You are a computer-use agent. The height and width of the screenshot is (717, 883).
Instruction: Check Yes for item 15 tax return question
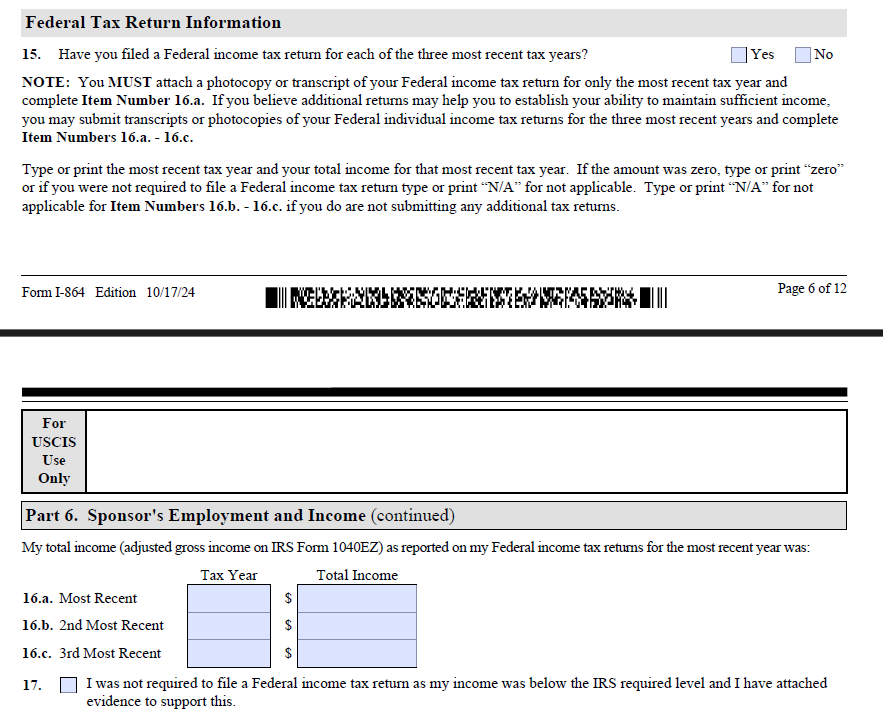[738, 55]
